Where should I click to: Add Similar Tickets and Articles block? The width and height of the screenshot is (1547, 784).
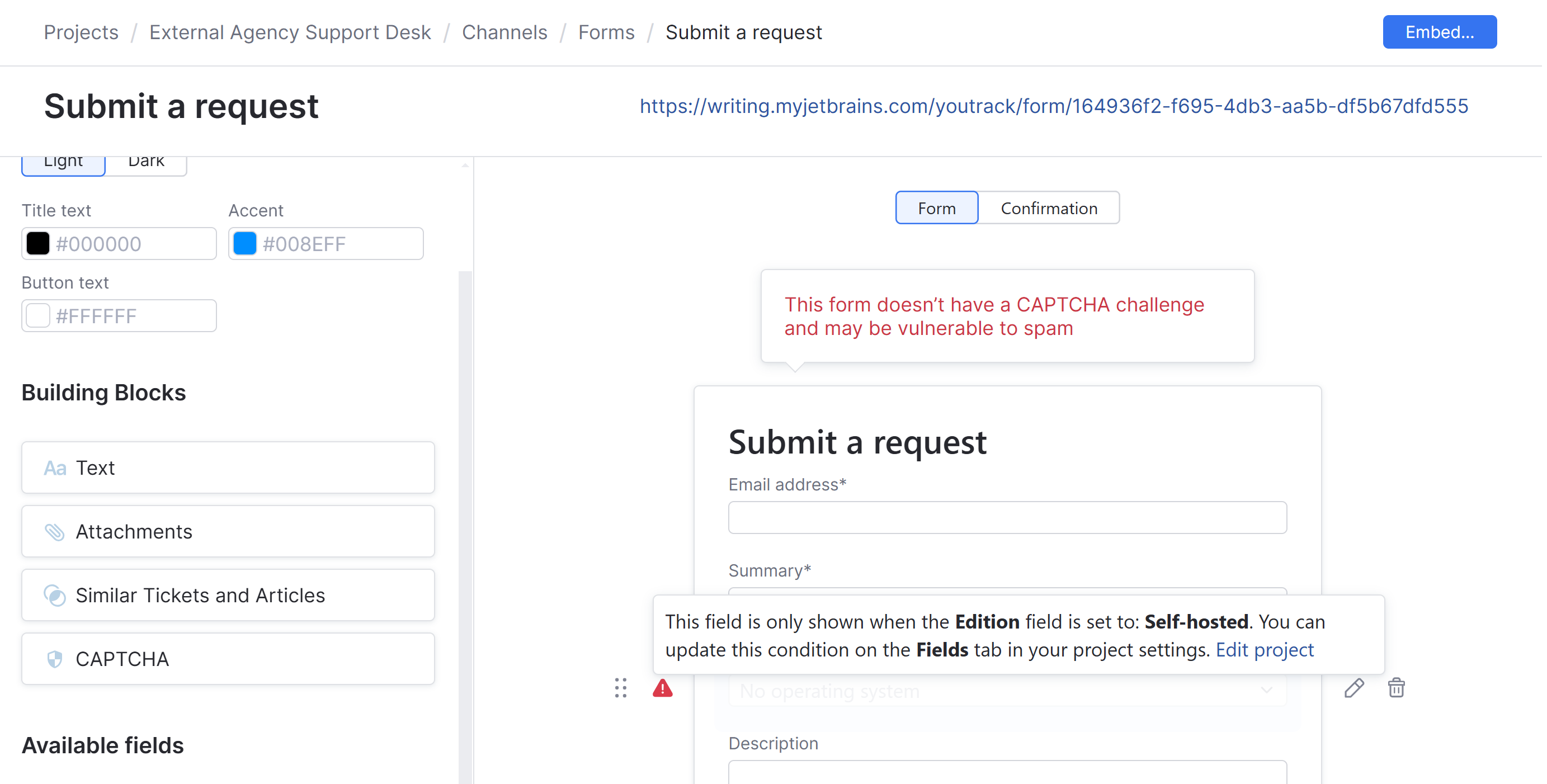pos(228,595)
